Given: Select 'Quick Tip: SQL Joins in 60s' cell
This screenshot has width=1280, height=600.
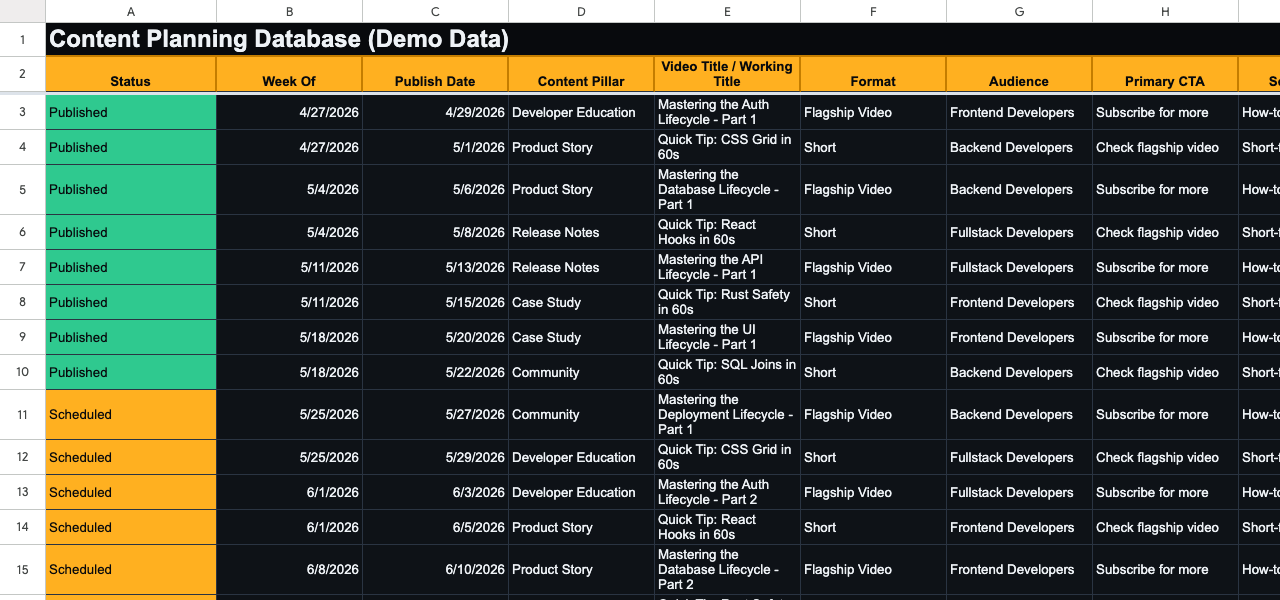Looking at the screenshot, I should pos(727,372).
